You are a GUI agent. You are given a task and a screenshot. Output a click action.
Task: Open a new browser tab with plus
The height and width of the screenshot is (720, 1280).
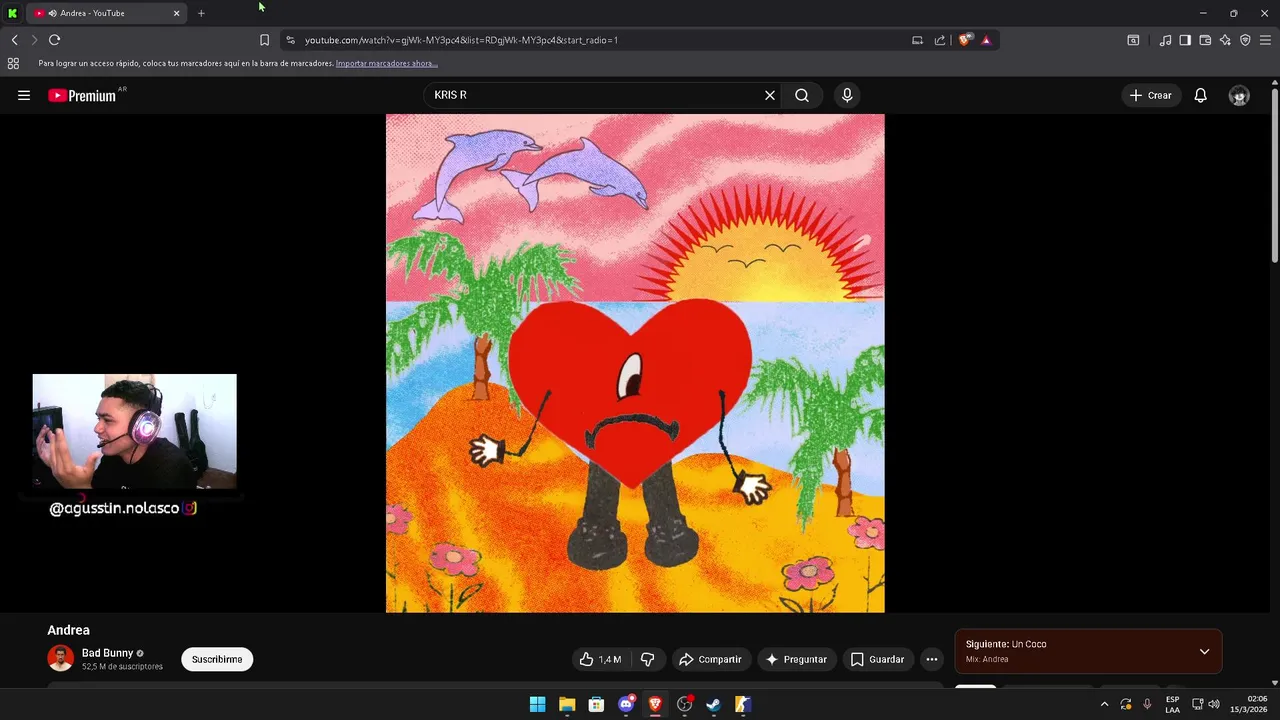click(x=201, y=13)
